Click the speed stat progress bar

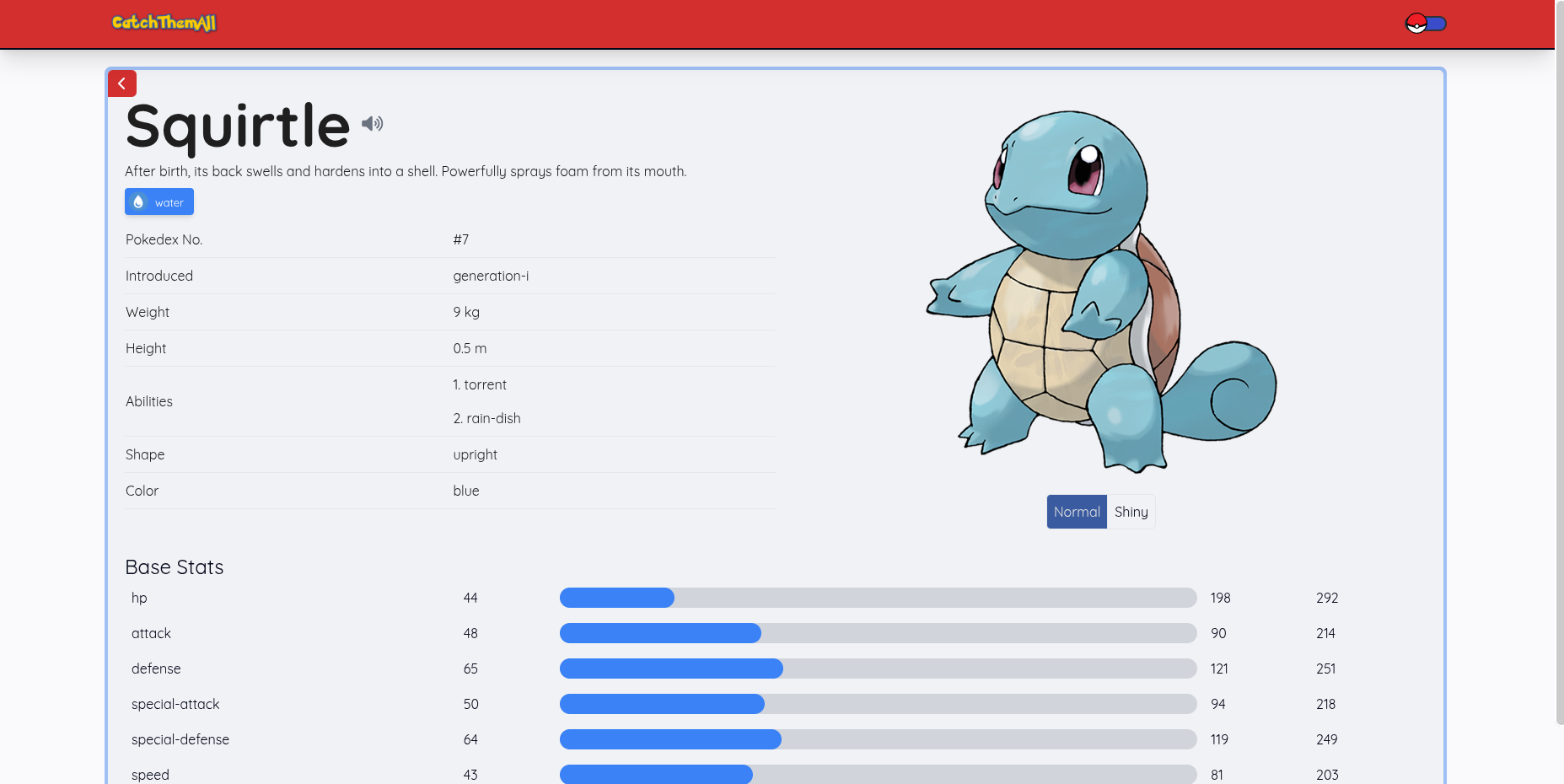[x=878, y=775]
